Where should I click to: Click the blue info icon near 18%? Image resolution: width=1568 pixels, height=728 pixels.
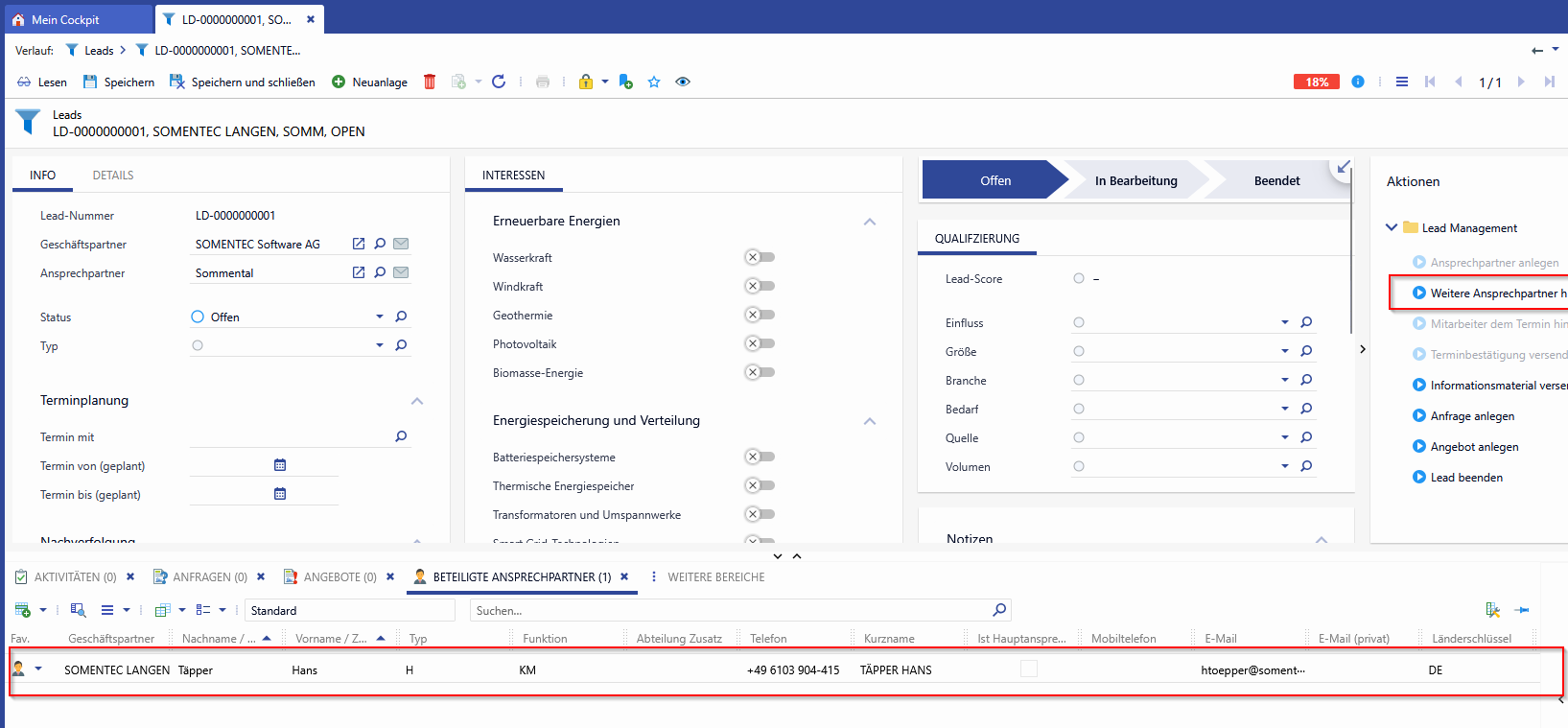(x=1358, y=82)
